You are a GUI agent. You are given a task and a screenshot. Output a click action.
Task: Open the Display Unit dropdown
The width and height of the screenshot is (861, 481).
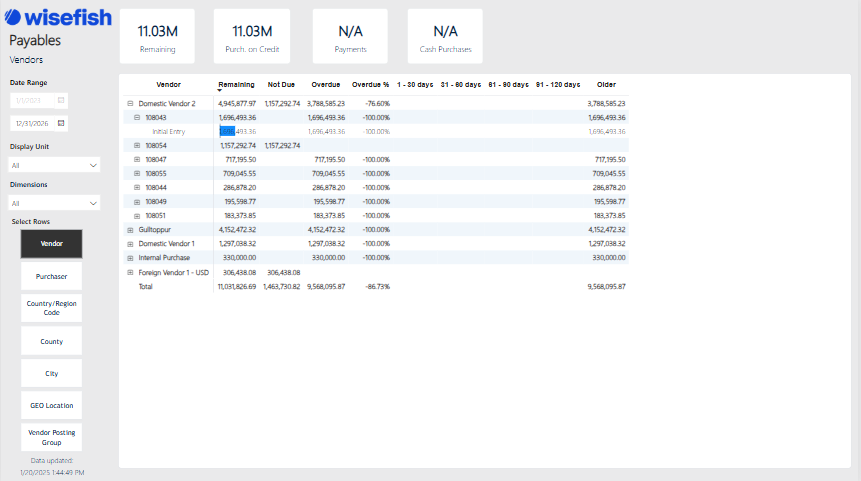54,165
